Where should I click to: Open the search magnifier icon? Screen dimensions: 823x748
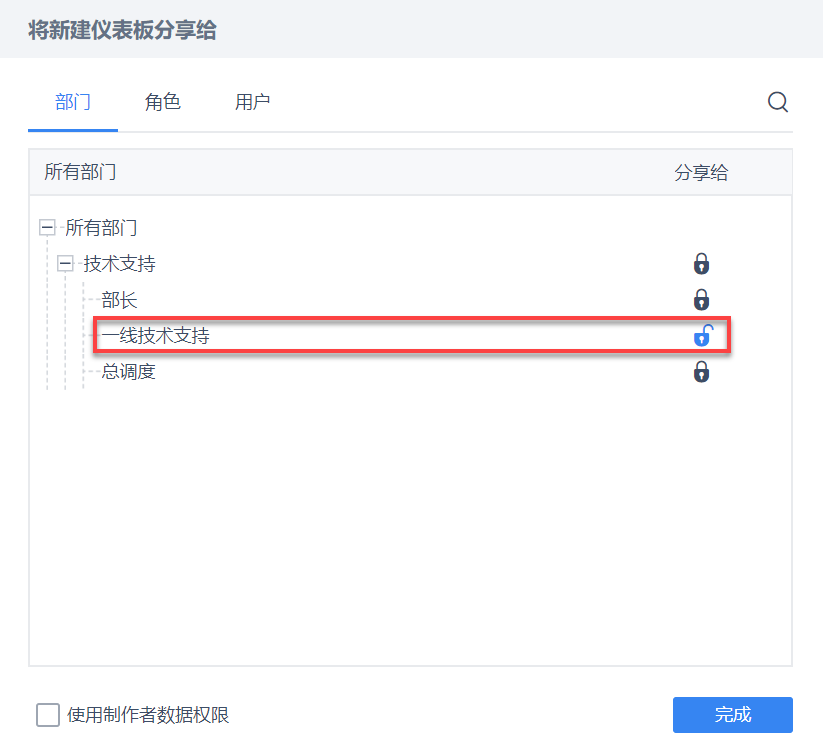pyautogui.click(x=778, y=102)
